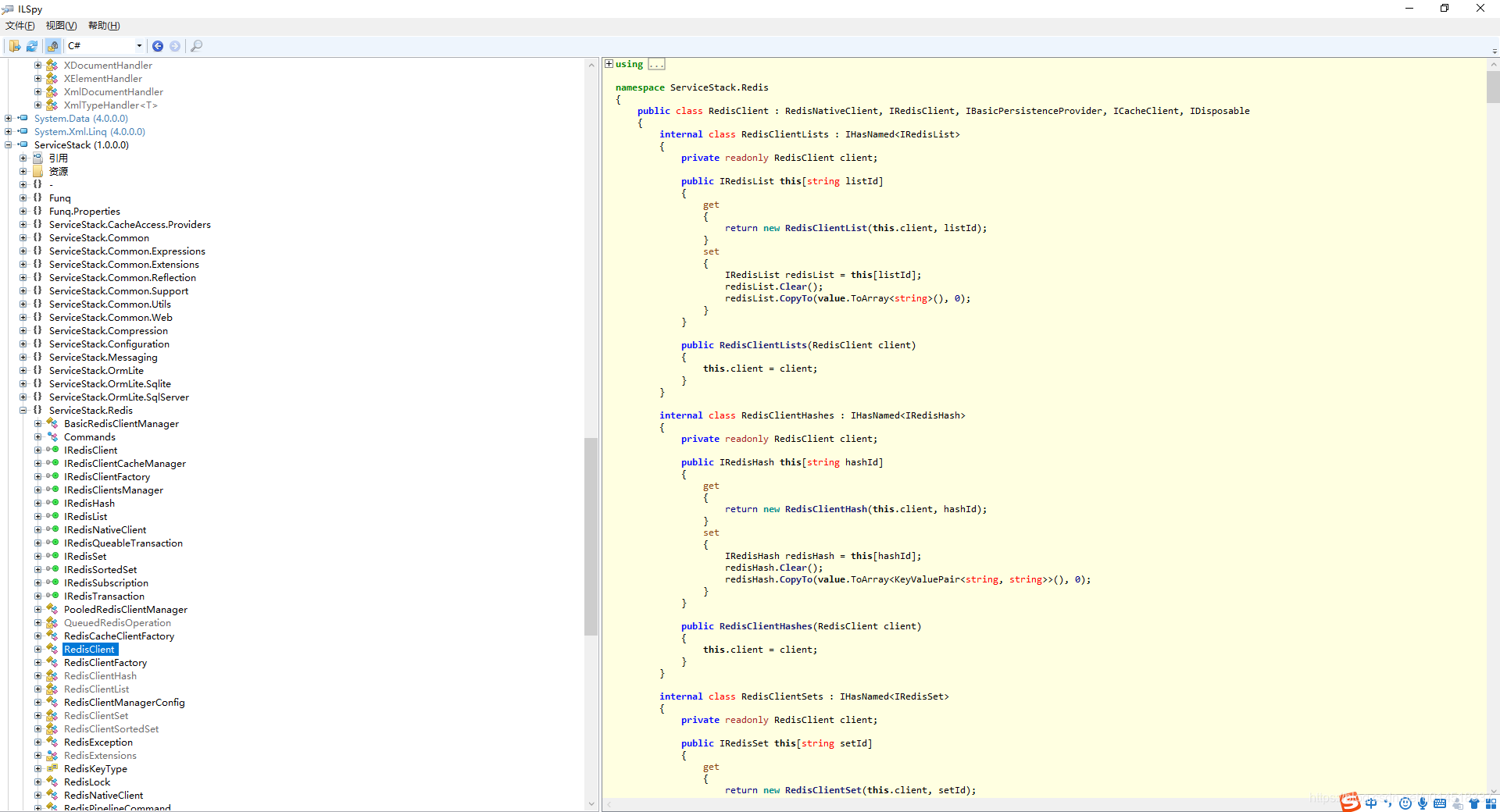This screenshot has height=812, width=1500.
Task: Click the tree panel scroll-down arrow
Action: point(591,804)
